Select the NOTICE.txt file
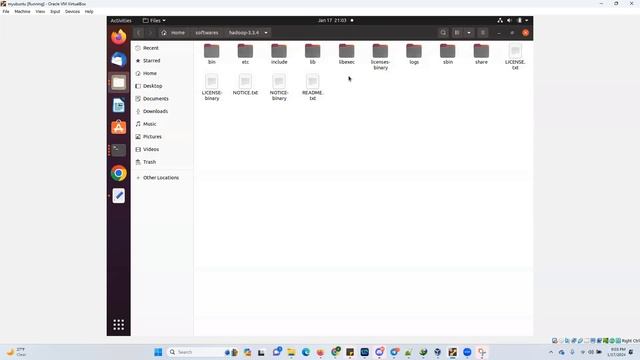Viewport: 640px width, 360px height. 245,84
